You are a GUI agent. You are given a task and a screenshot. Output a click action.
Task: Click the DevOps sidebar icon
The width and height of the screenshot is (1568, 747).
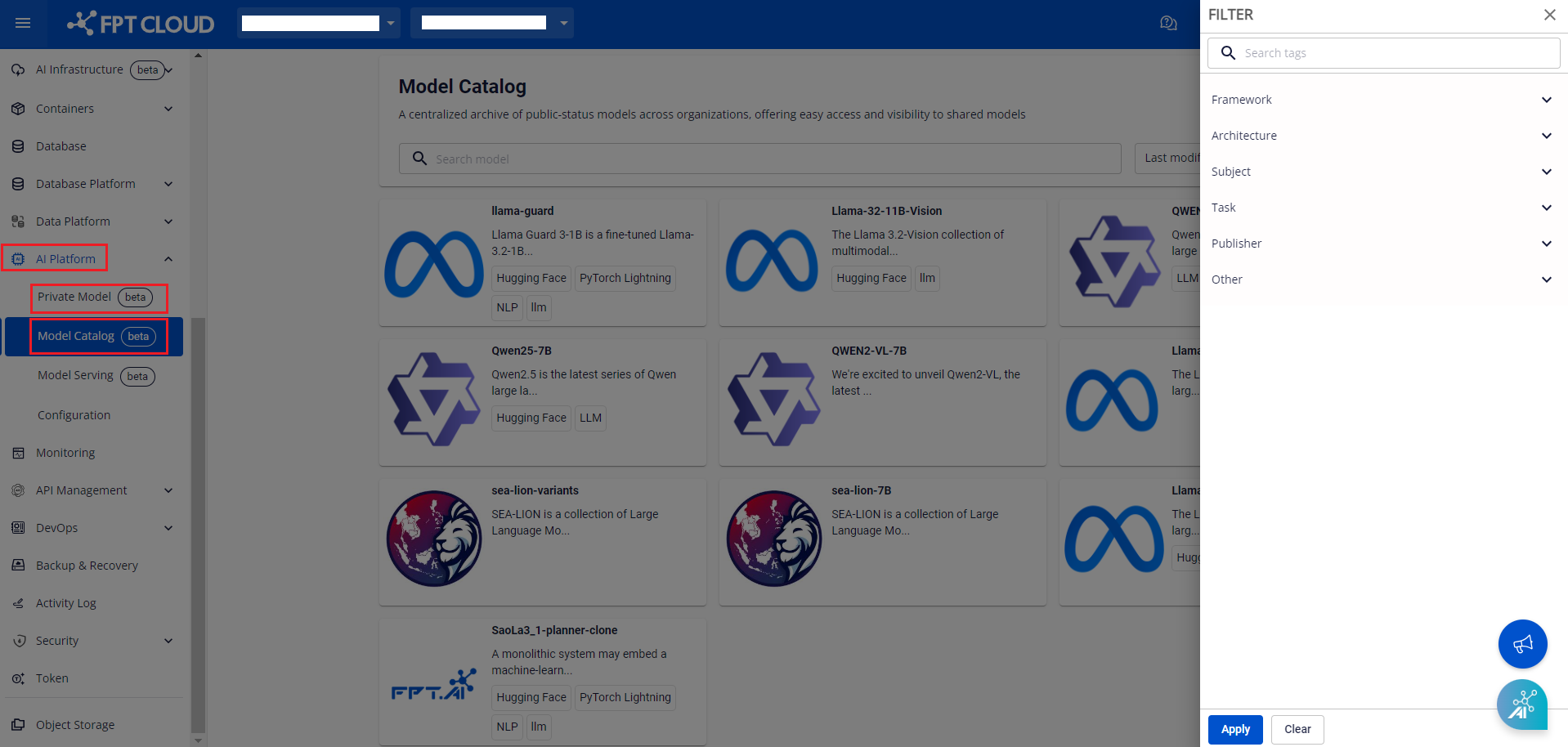[x=18, y=528]
